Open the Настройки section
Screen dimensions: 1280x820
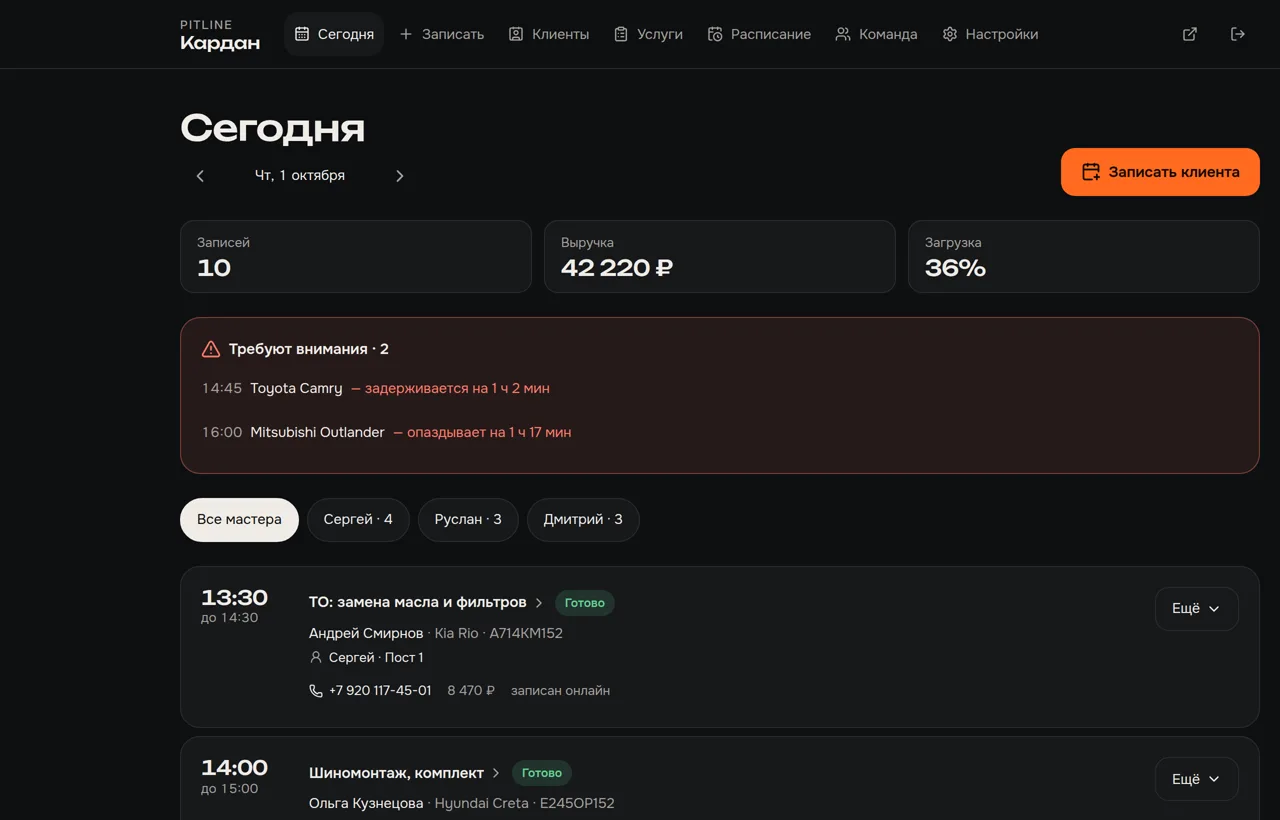point(990,34)
